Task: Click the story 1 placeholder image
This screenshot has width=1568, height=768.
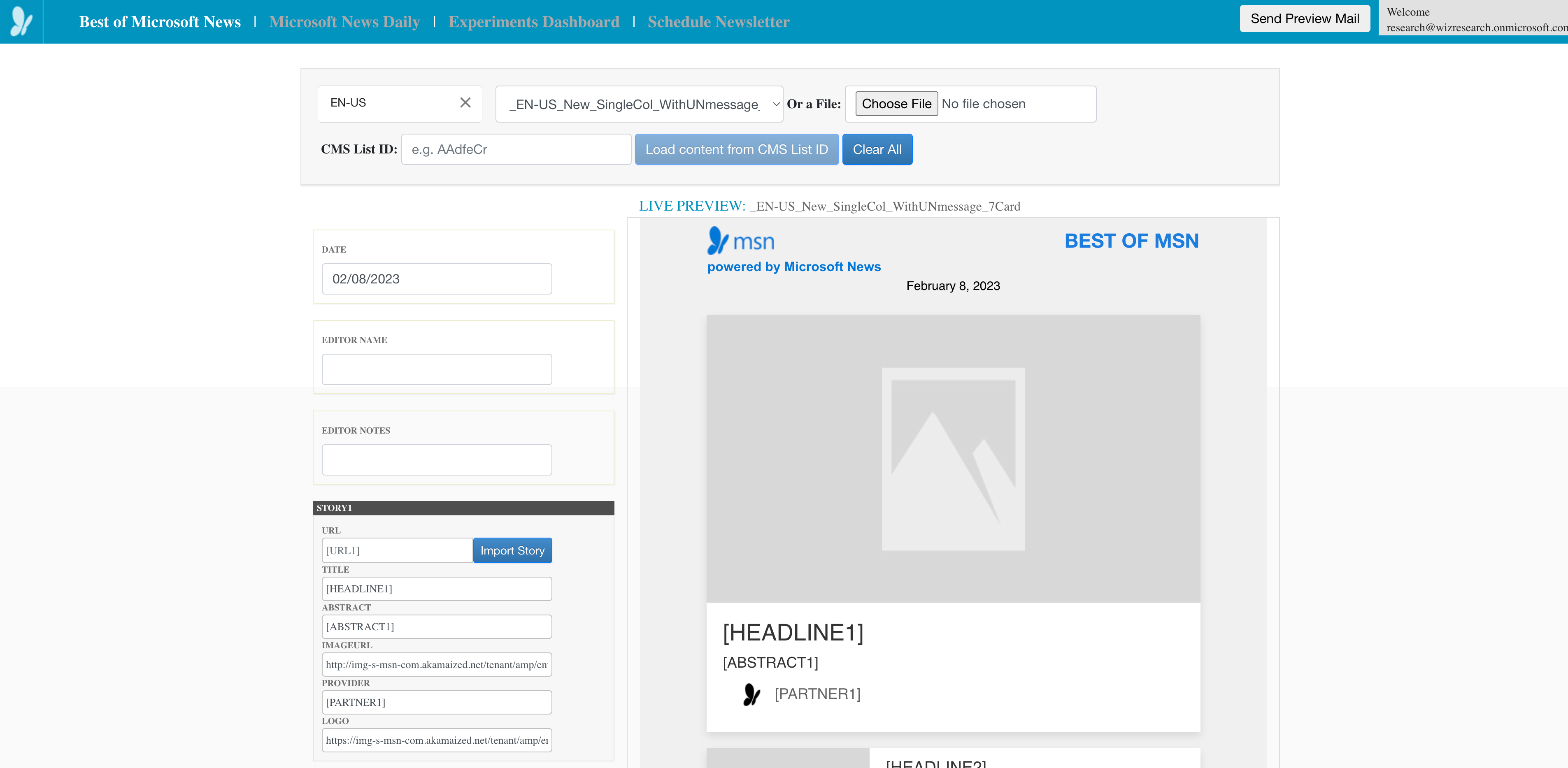Action: (953, 458)
